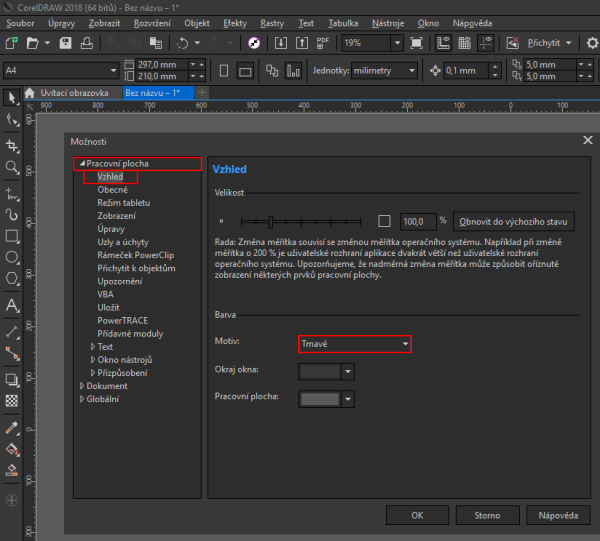Viewport: 600px width, 541px height.
Task: Click the Open folder icon
Action: coord(33,43)
